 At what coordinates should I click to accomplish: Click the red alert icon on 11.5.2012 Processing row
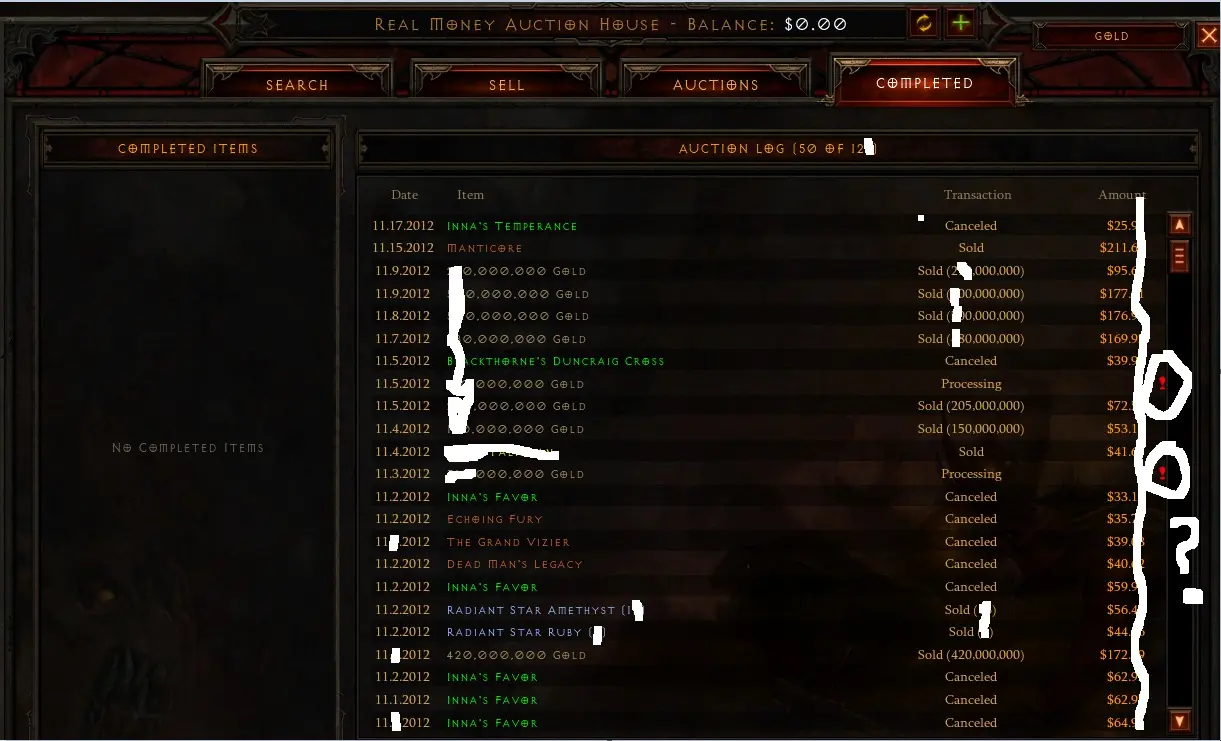pyautogui.click(x=1162, y=384)
